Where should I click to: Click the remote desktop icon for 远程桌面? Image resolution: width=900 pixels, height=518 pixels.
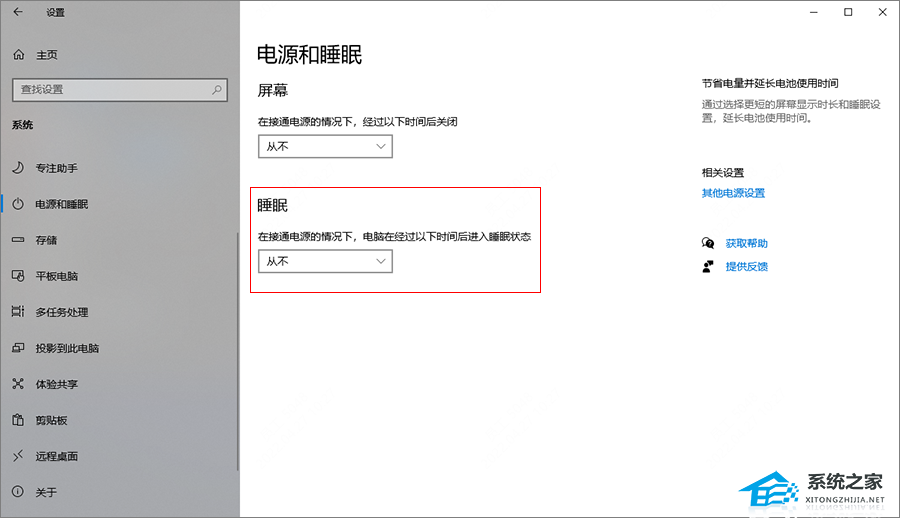[x=18, y=456]
